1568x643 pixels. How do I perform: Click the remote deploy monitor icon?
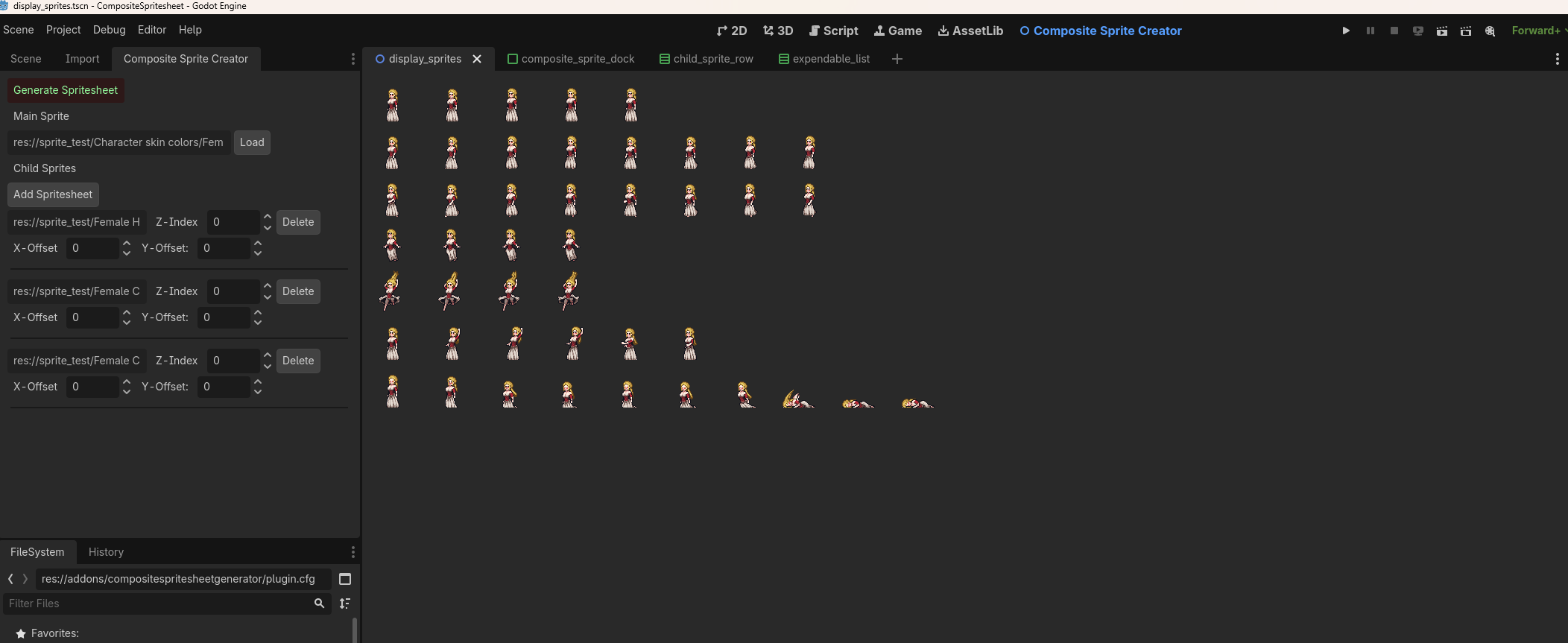1417,31
